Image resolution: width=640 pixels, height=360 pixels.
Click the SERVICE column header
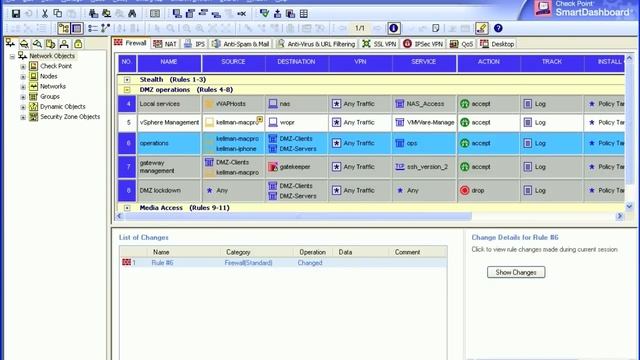(x=424, y=62)
